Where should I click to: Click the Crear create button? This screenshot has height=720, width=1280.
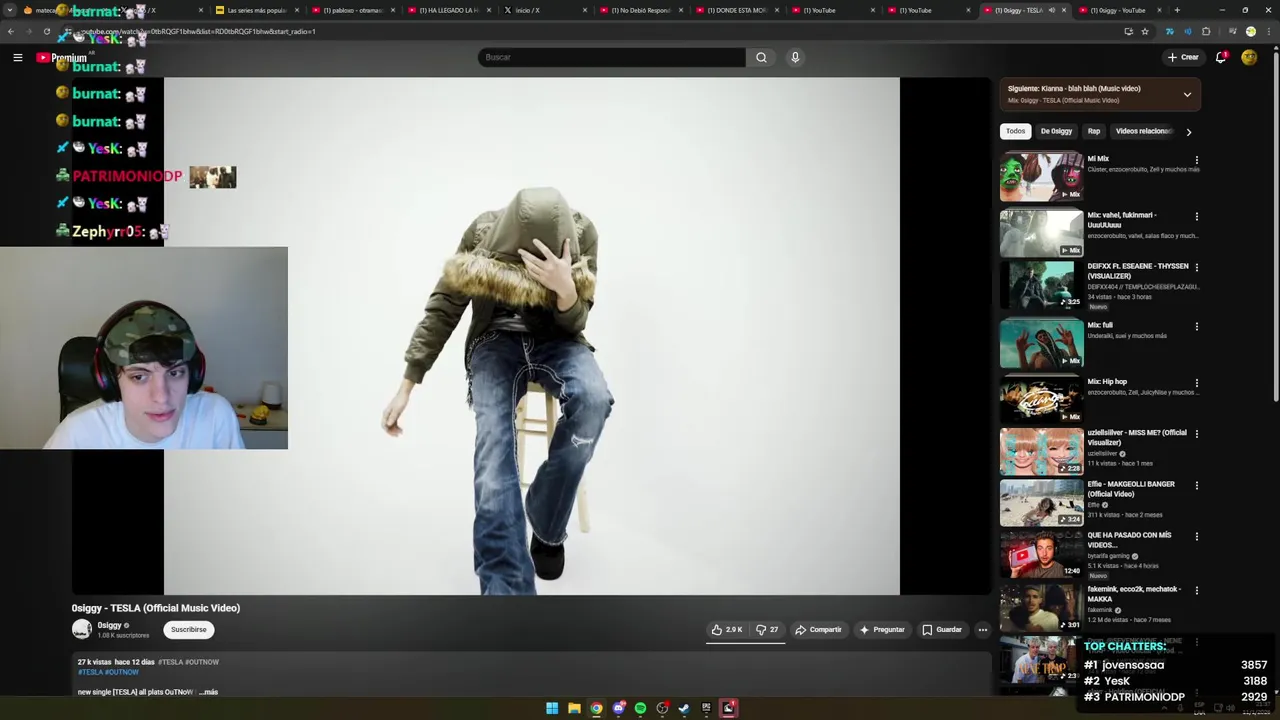pos(1183,57)
